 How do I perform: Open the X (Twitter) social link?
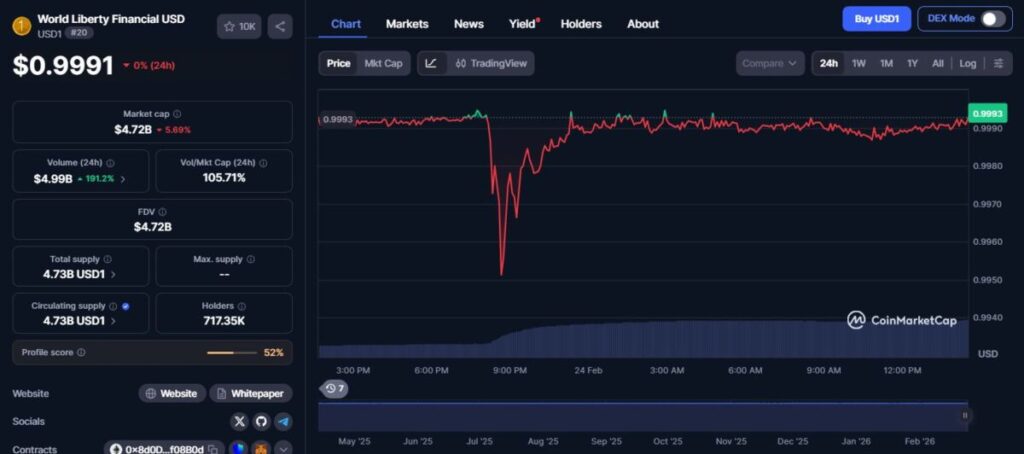[x=239, y=421]
